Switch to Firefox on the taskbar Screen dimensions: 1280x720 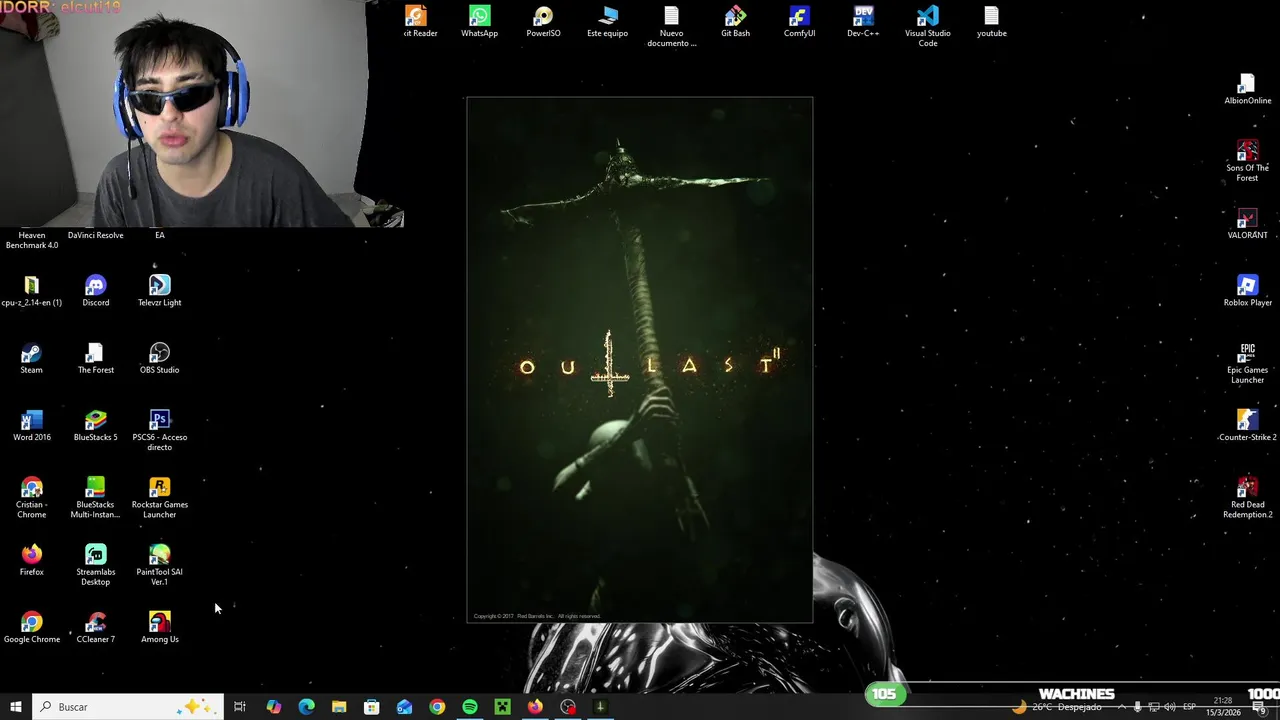coord(535,707)
